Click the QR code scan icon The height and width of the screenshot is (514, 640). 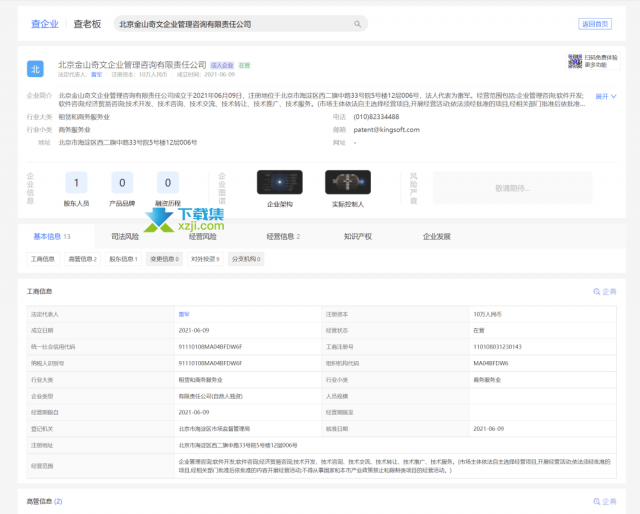pyautogui.click(x=575, y=61)
